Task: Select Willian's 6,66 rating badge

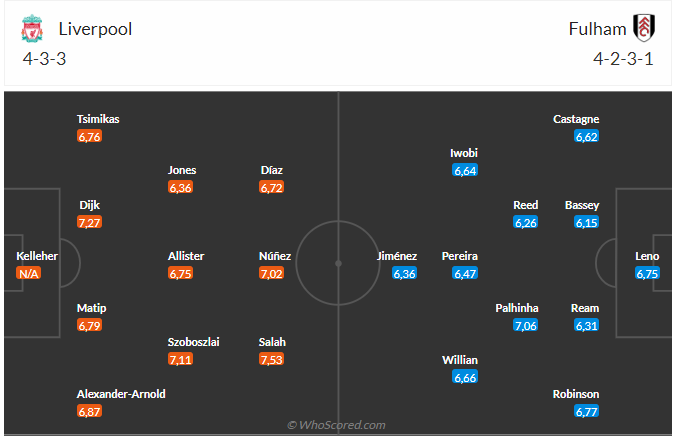Action: (x=464, y=377)
